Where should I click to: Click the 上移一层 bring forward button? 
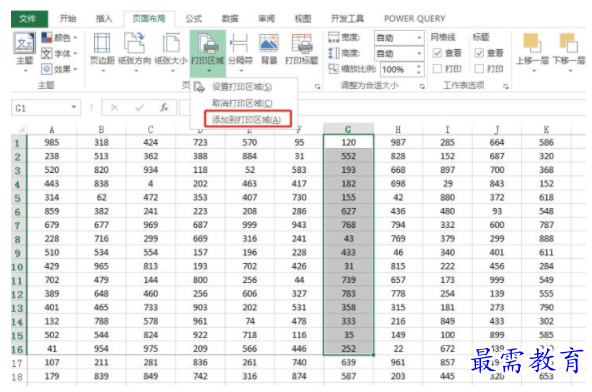[x=532, y=52]
